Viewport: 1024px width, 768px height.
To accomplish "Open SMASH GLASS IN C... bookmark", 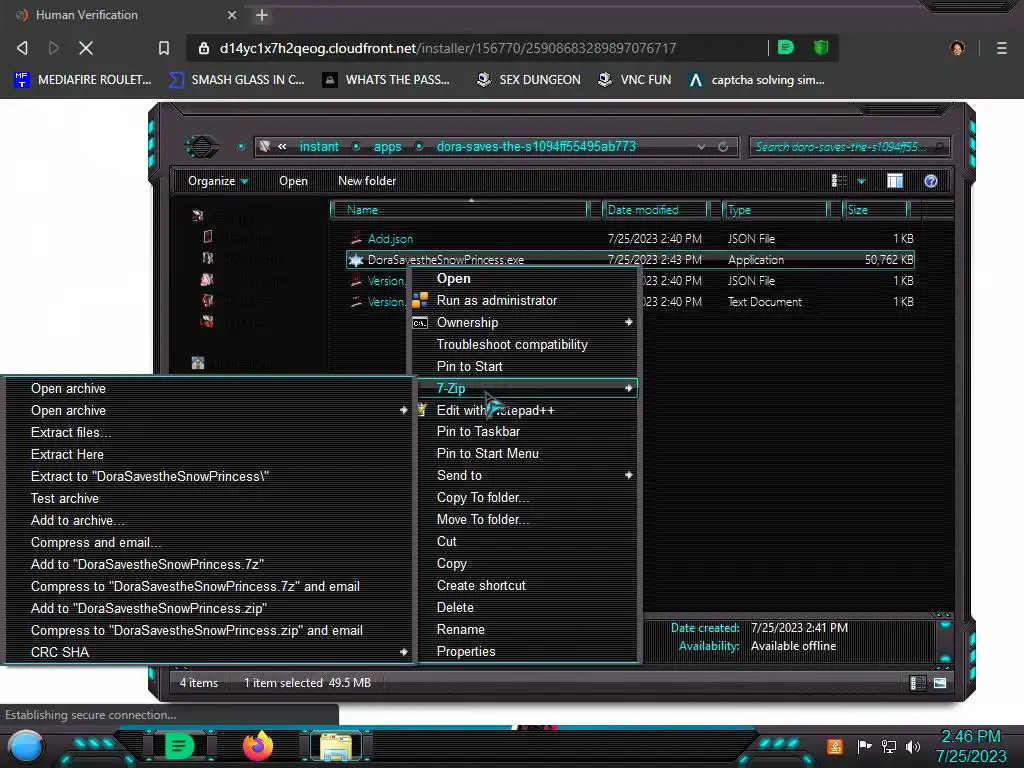I will tap(237, 80).
